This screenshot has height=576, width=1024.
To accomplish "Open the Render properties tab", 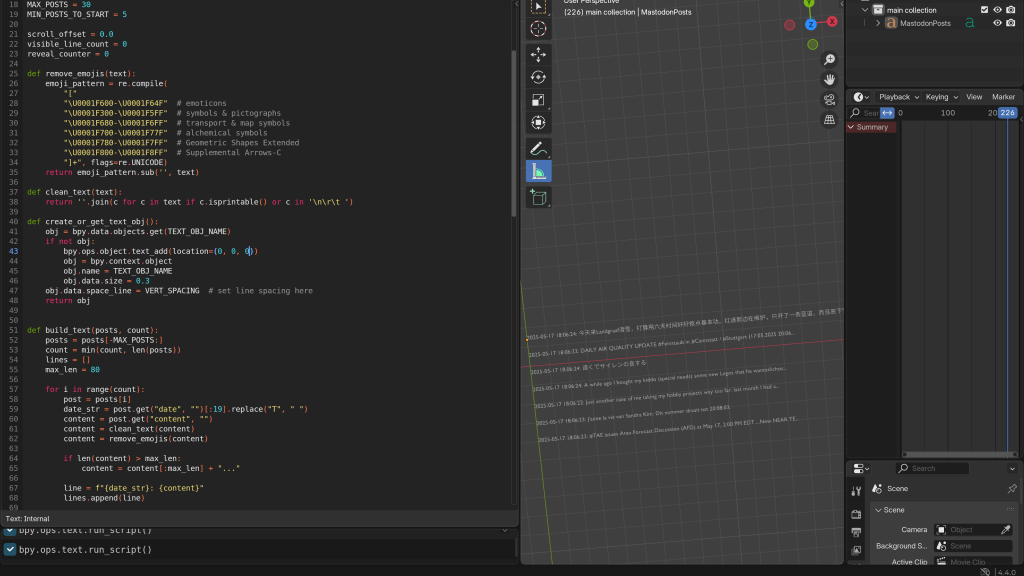I will point(856,515).
